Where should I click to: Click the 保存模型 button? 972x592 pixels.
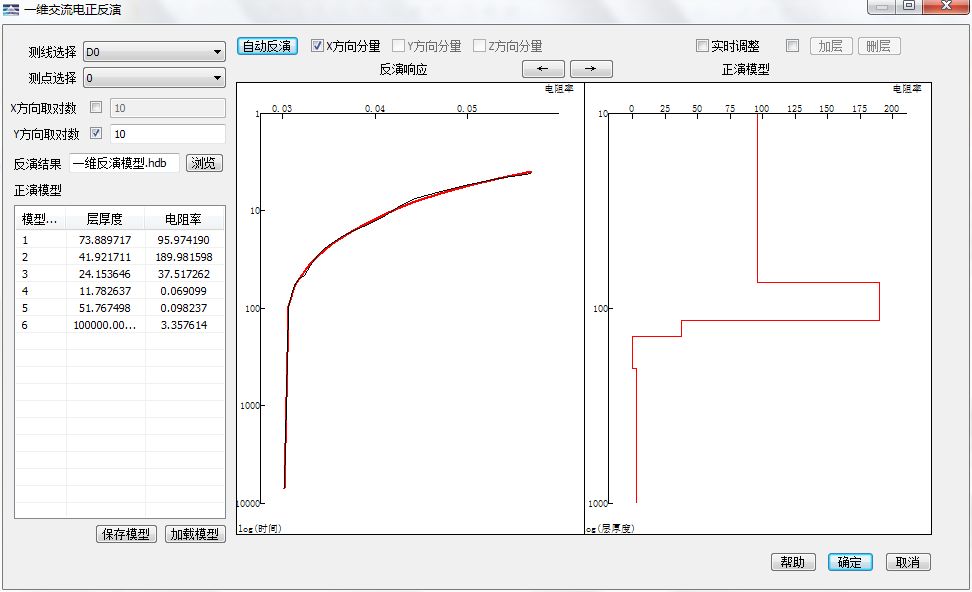pyautogui.click(x=126, y=534)
